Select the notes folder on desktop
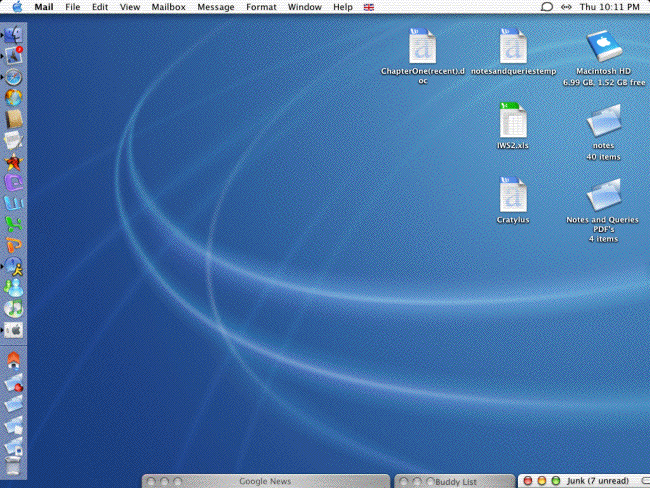Screen dimensions: 650x488 point(602,122)
